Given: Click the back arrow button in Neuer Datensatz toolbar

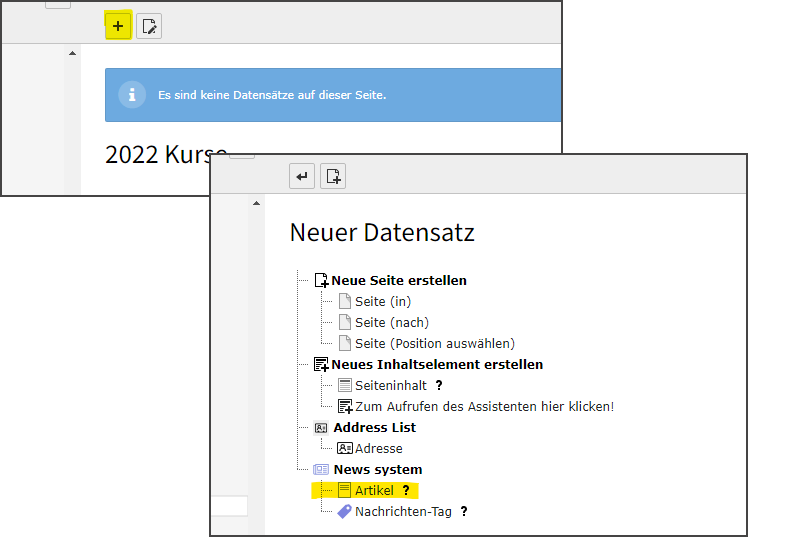Looking at the screenshot, I should (302, 177).
